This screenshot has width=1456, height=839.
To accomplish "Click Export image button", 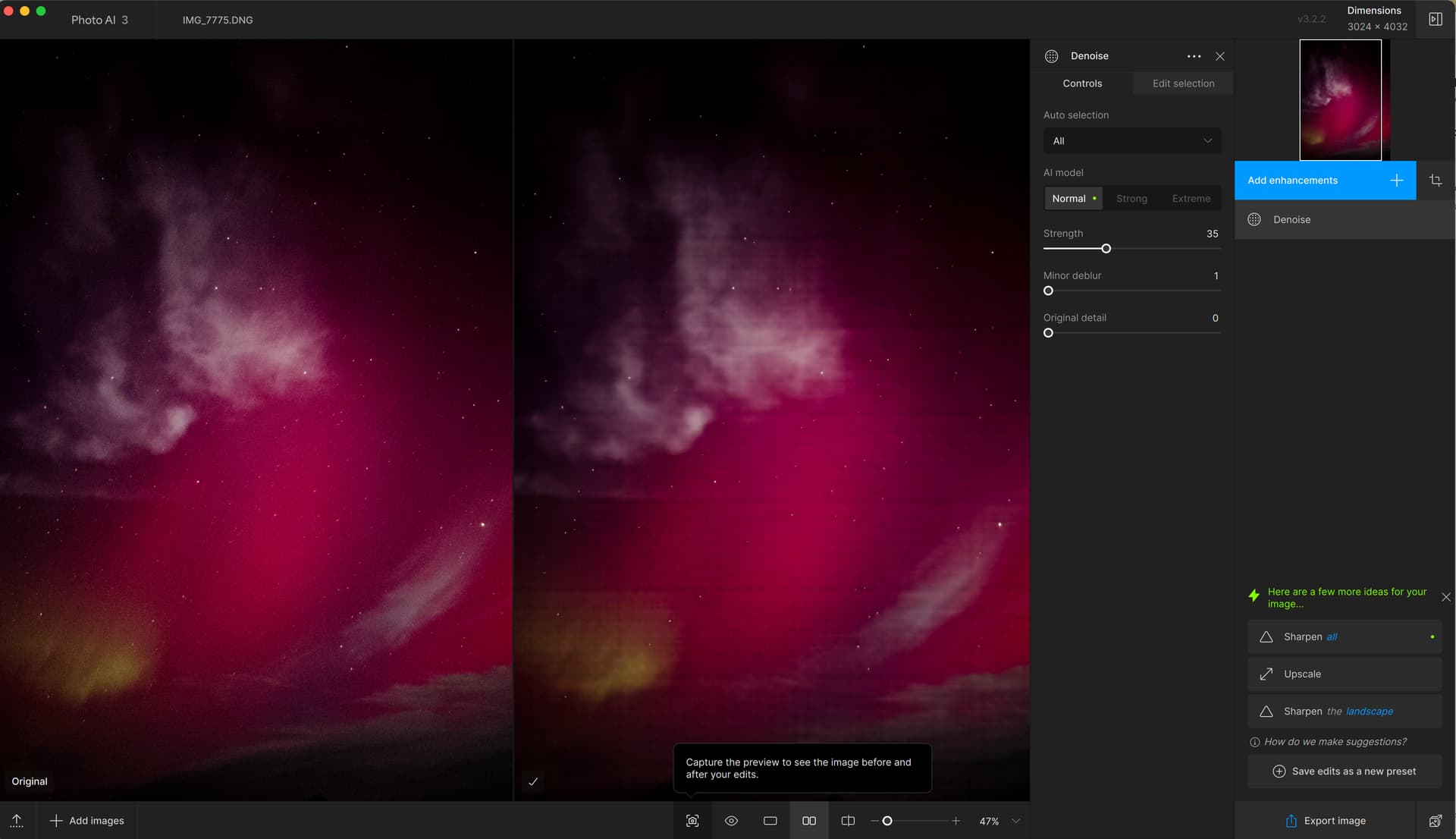I will coord(1326,821).
